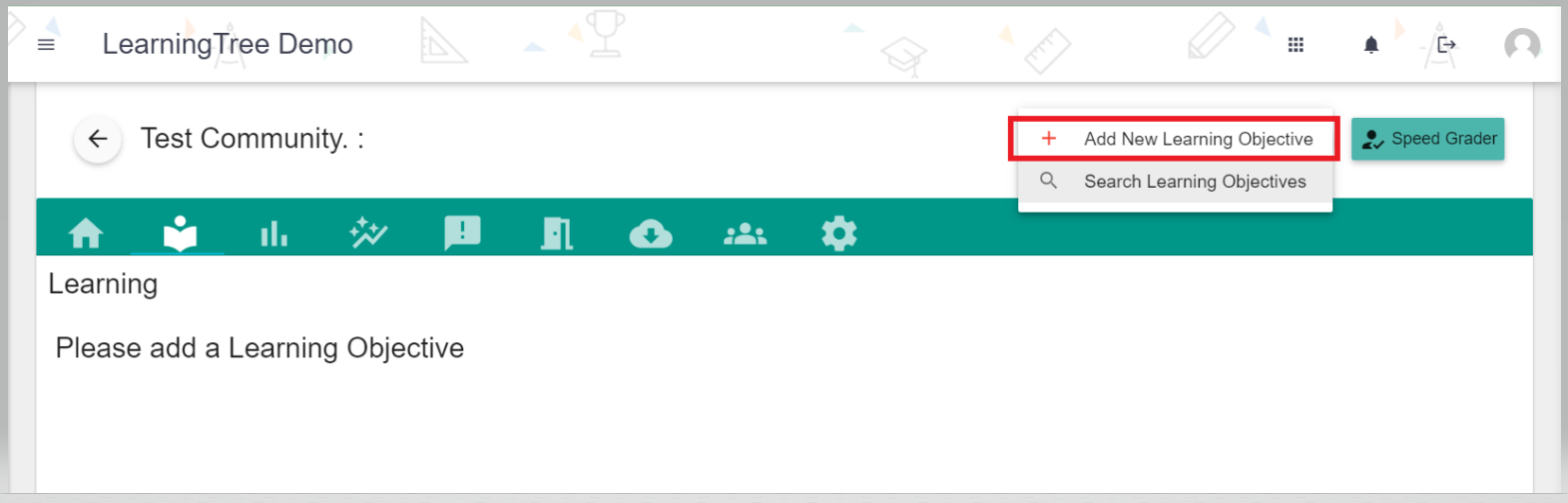Open the bar chart statistics tab
This screenshot has height=503, width=1568.
tap(273, 234)
